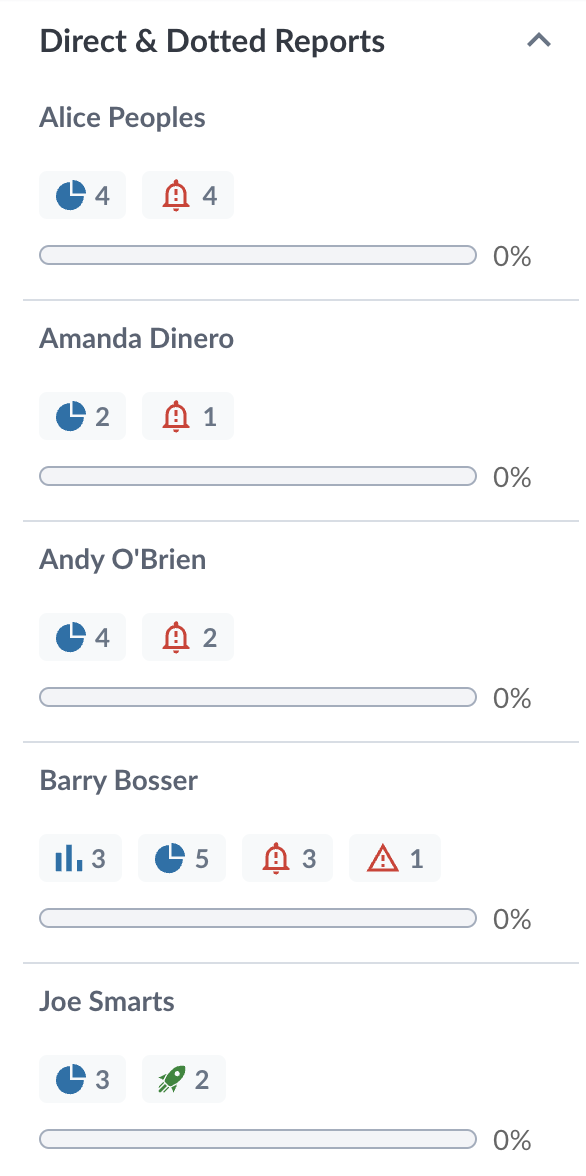Viewport: 586px width, 1176px height.
Task: Open Barry Bosser's report name
Action: (x=119, y=780)
